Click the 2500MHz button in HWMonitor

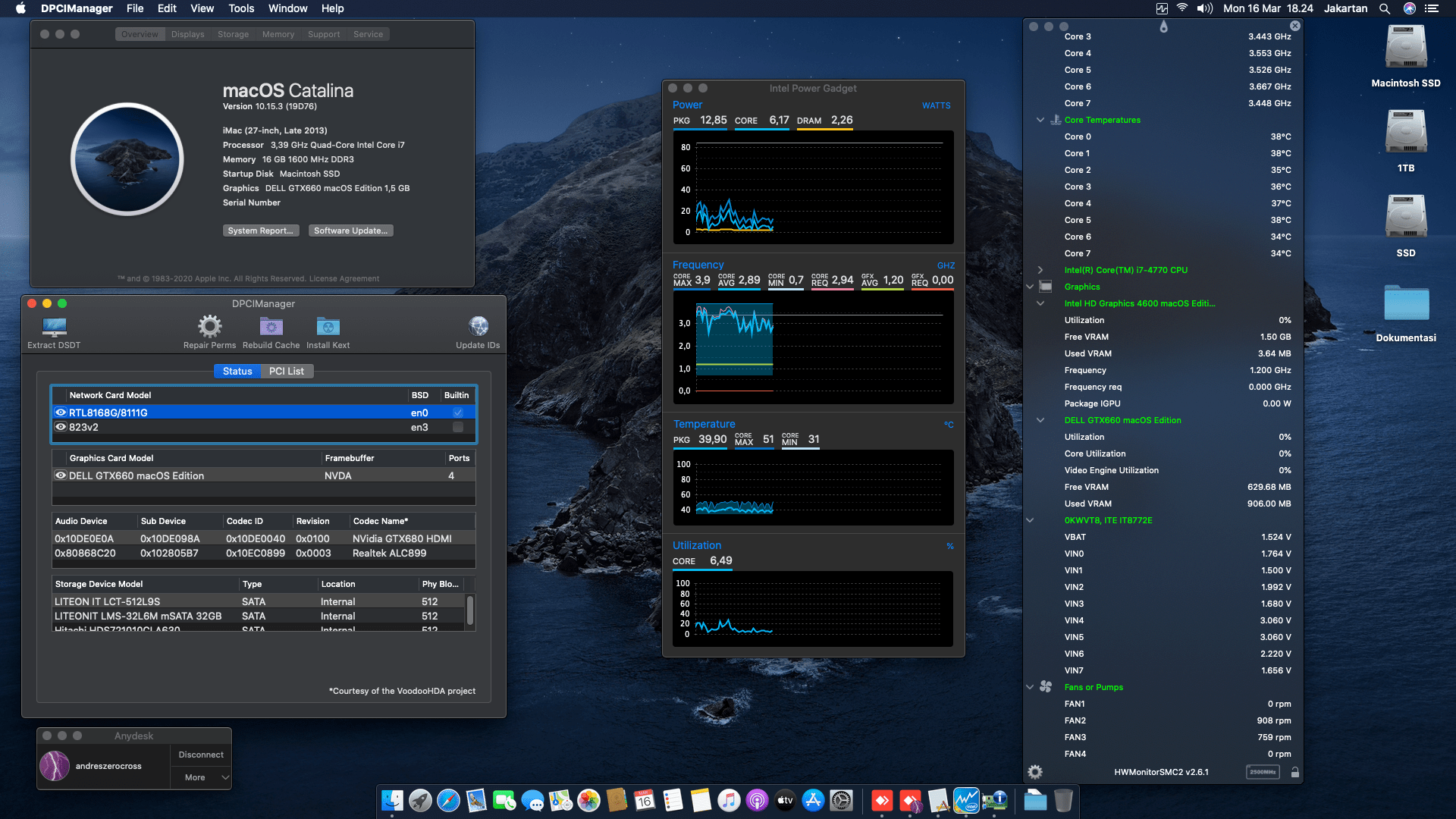click(1263, 772)
